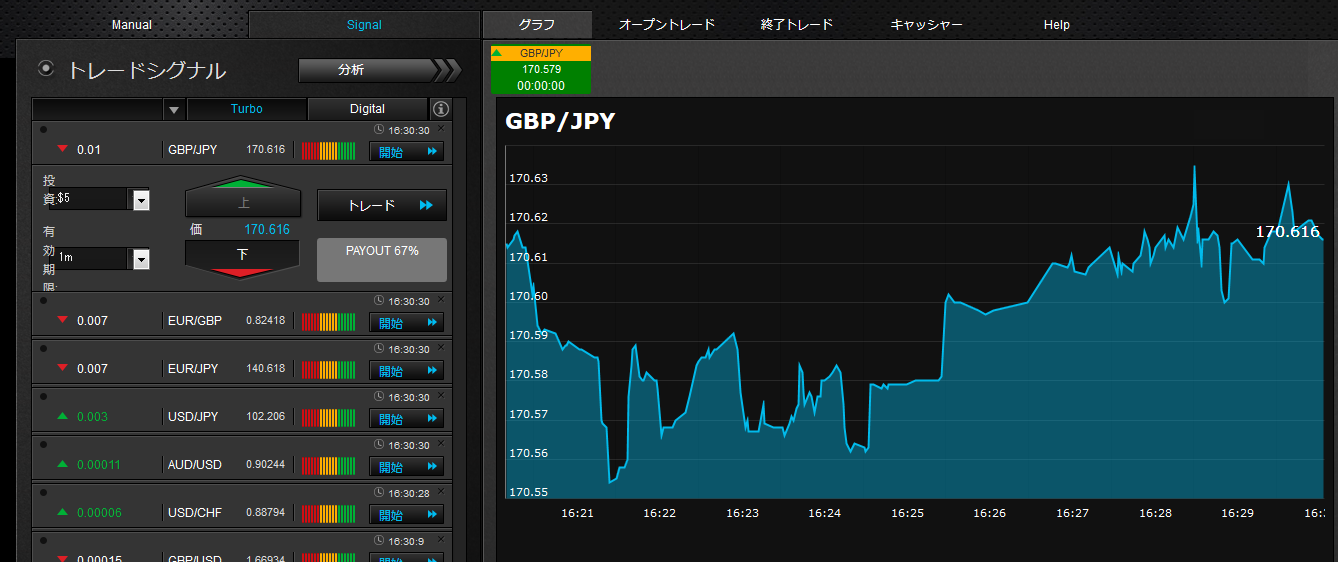1338x562 pixels.
Task: Click the clock icon in GBP/JPY row
Action: point(379,130)
